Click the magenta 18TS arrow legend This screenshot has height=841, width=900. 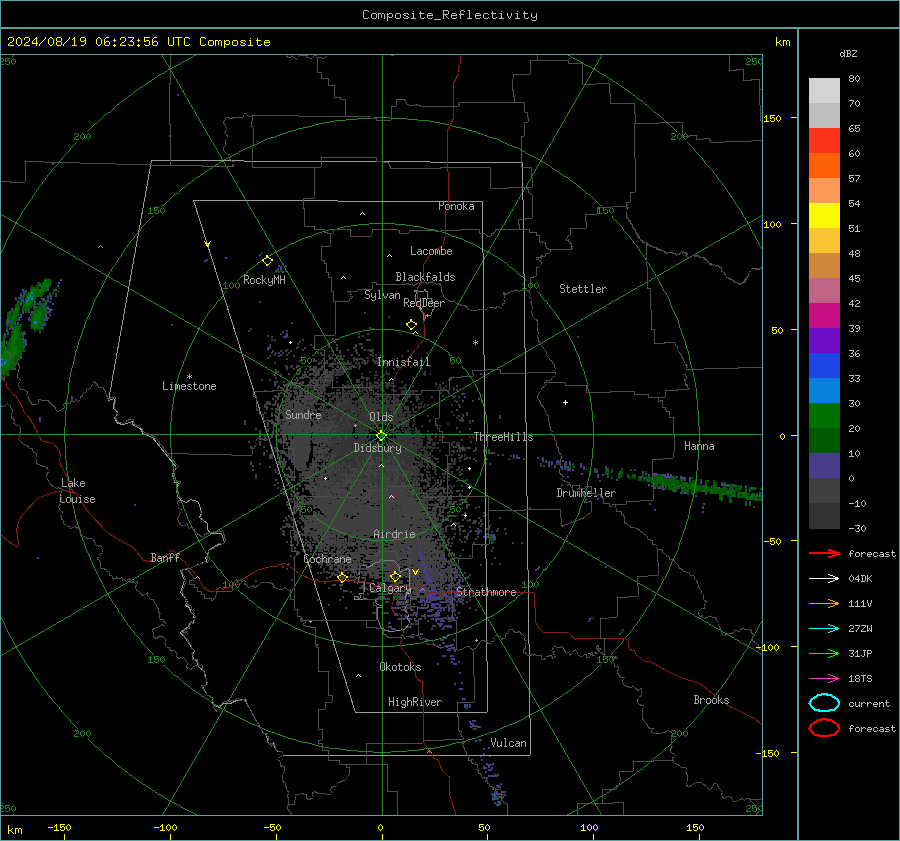[824, 679]
